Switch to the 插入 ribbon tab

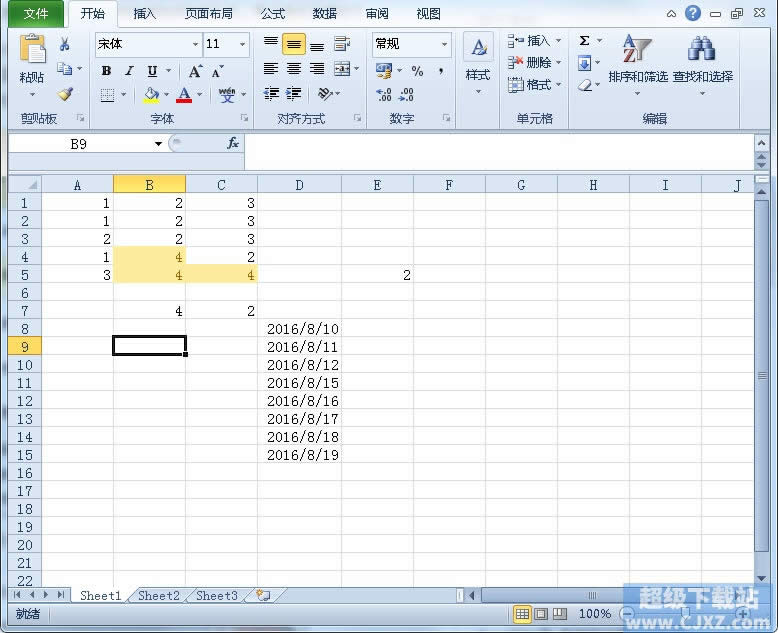click(x=145, y=14)
